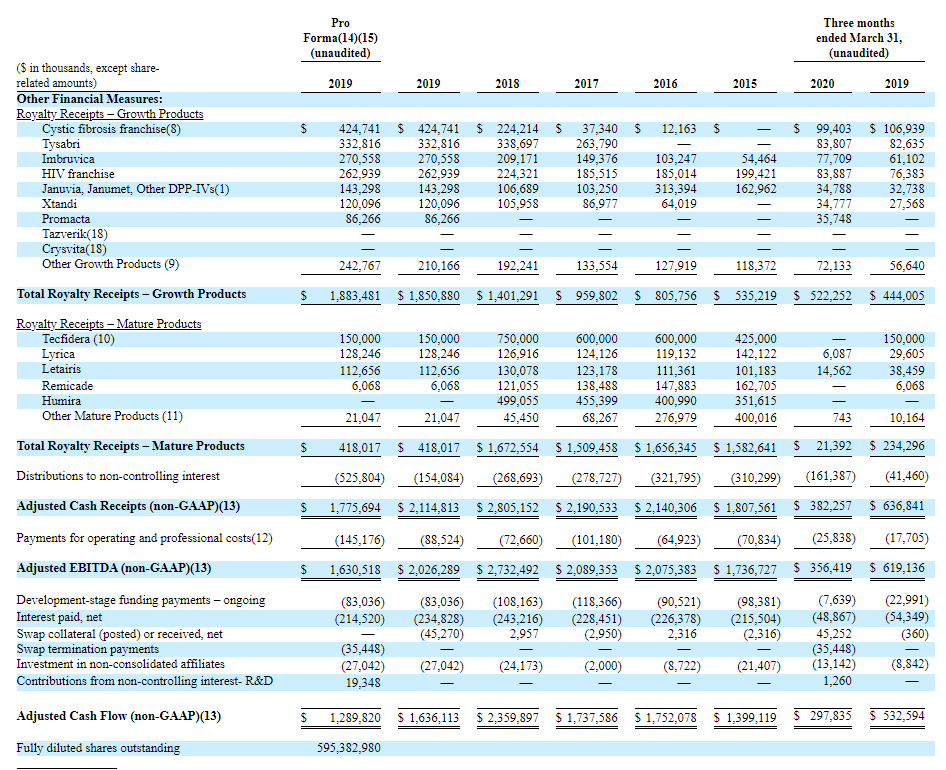Click the 2020 column header
This screenshot has width=946, height=770.
pyautogui.click(x=822, y=84)
